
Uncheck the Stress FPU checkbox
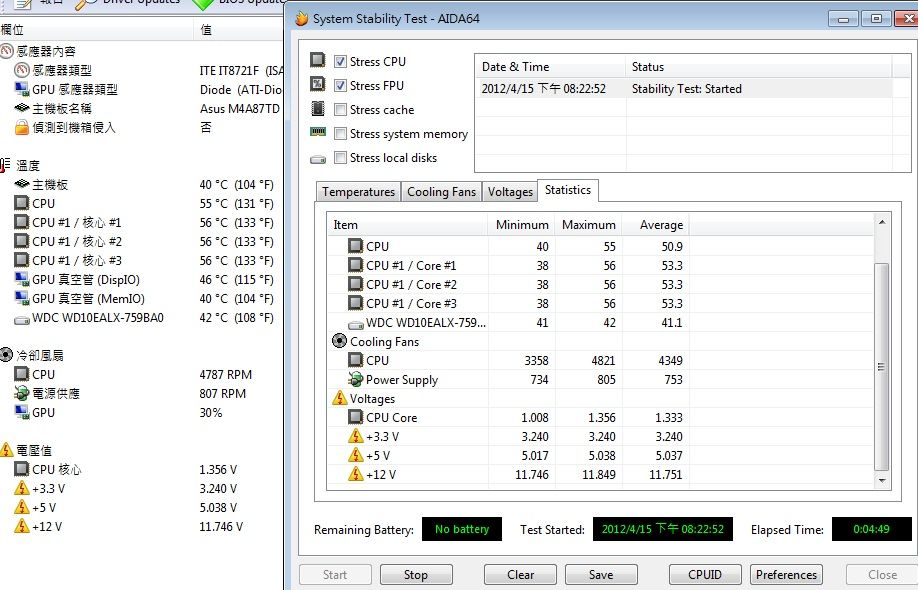pos(340,85)
